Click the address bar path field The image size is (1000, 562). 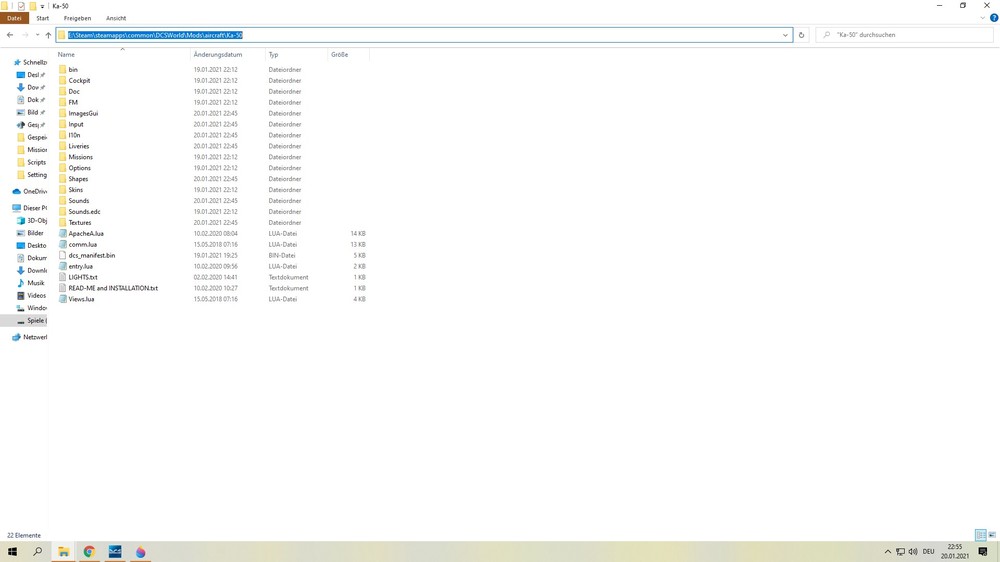pos(424,35)
